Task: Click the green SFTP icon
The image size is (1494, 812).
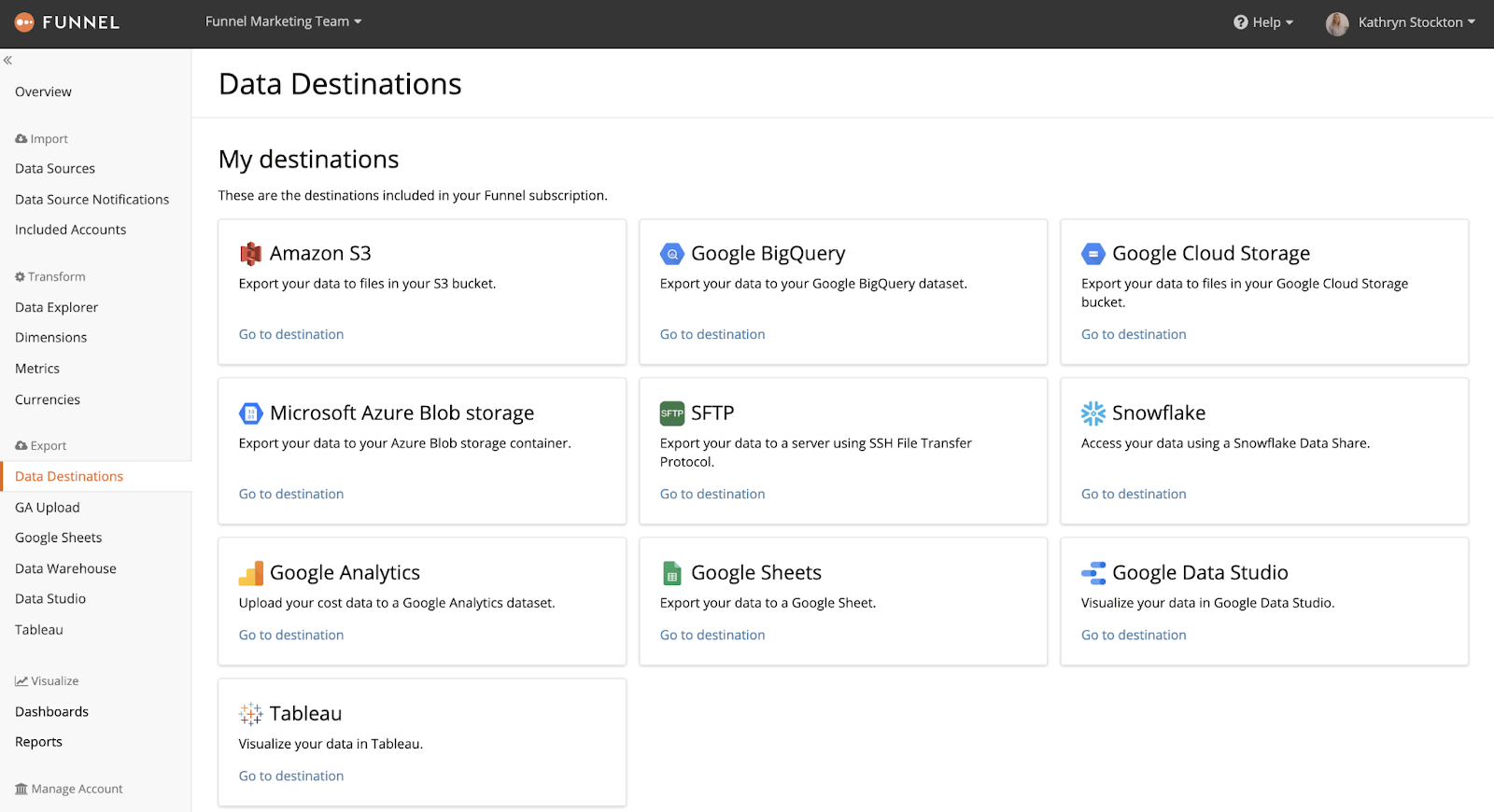Action: (672, 413)
